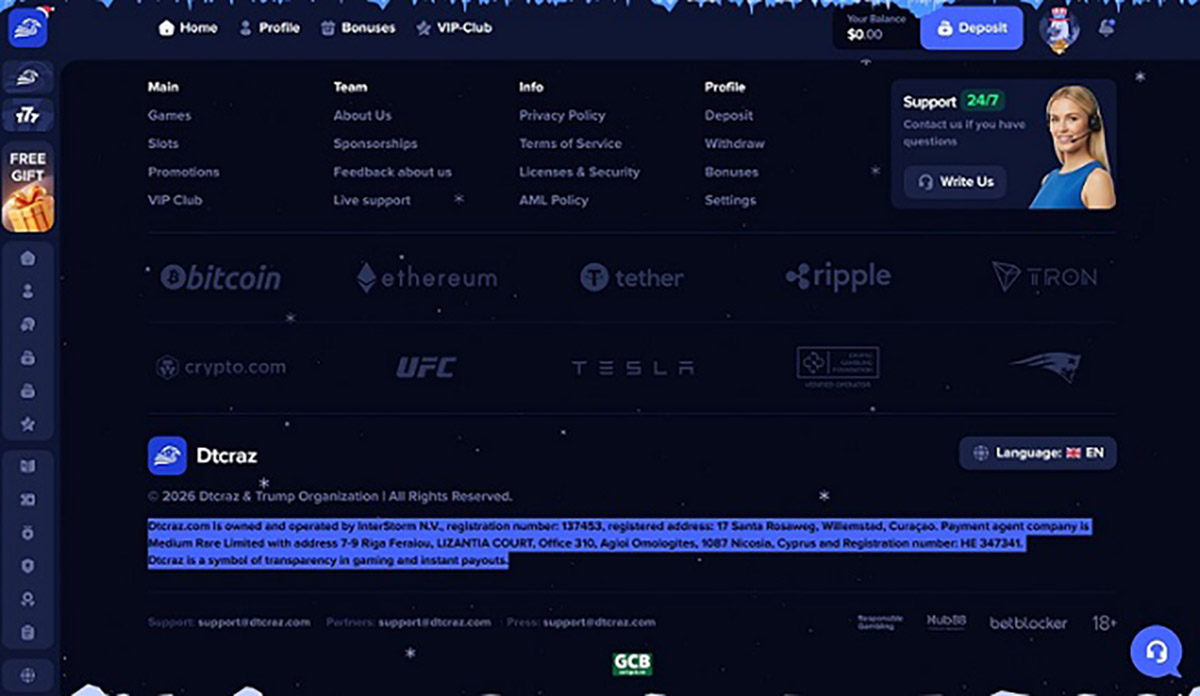Select Bonuses in the top navigation
Viewport: 1200px width, 696px height.
[358, 28]
